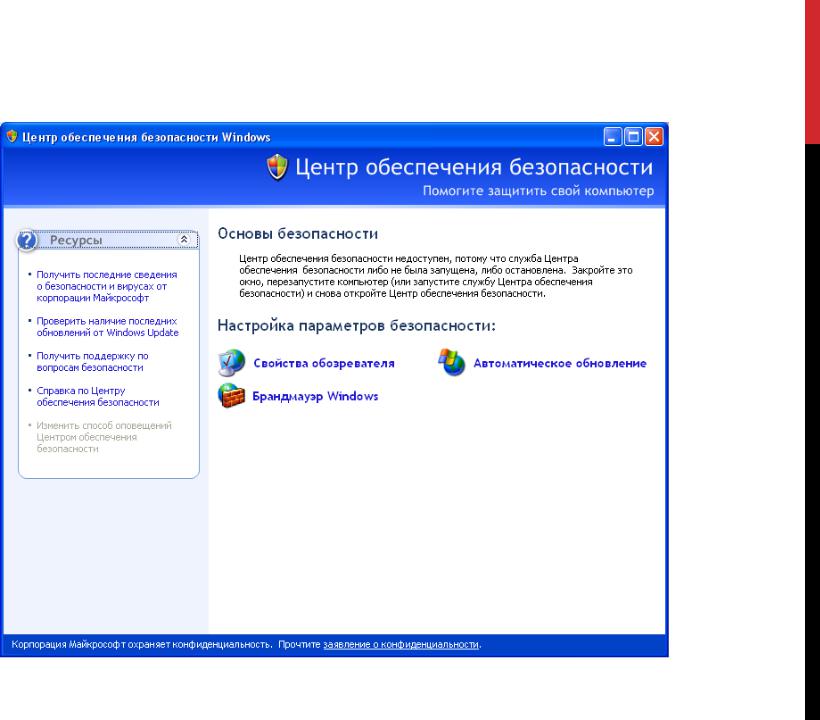This screenshot has height=720, width=820.
Task: Open the Свойства обозревателя link
Action: pyautogui.click(x=324, y=363)
